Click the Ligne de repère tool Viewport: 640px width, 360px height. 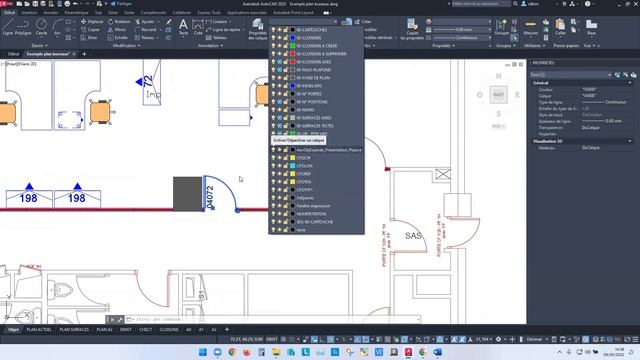tap(224, 29)
